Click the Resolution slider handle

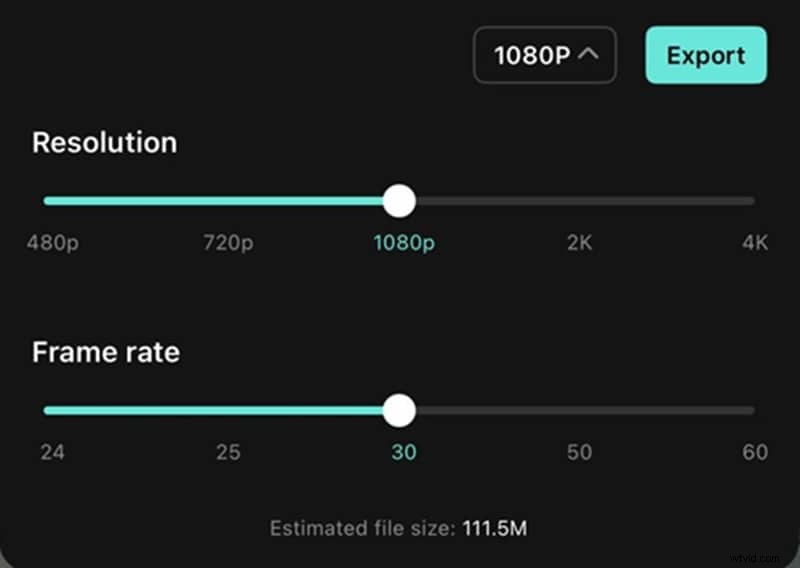(399, 200)
